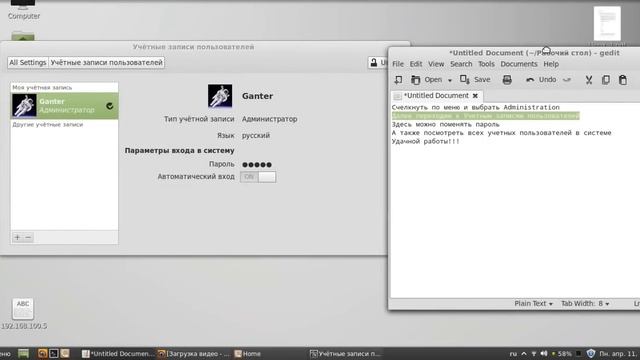Open the Edit menu in gedit

pyautogui.click(x=416, y=64)
